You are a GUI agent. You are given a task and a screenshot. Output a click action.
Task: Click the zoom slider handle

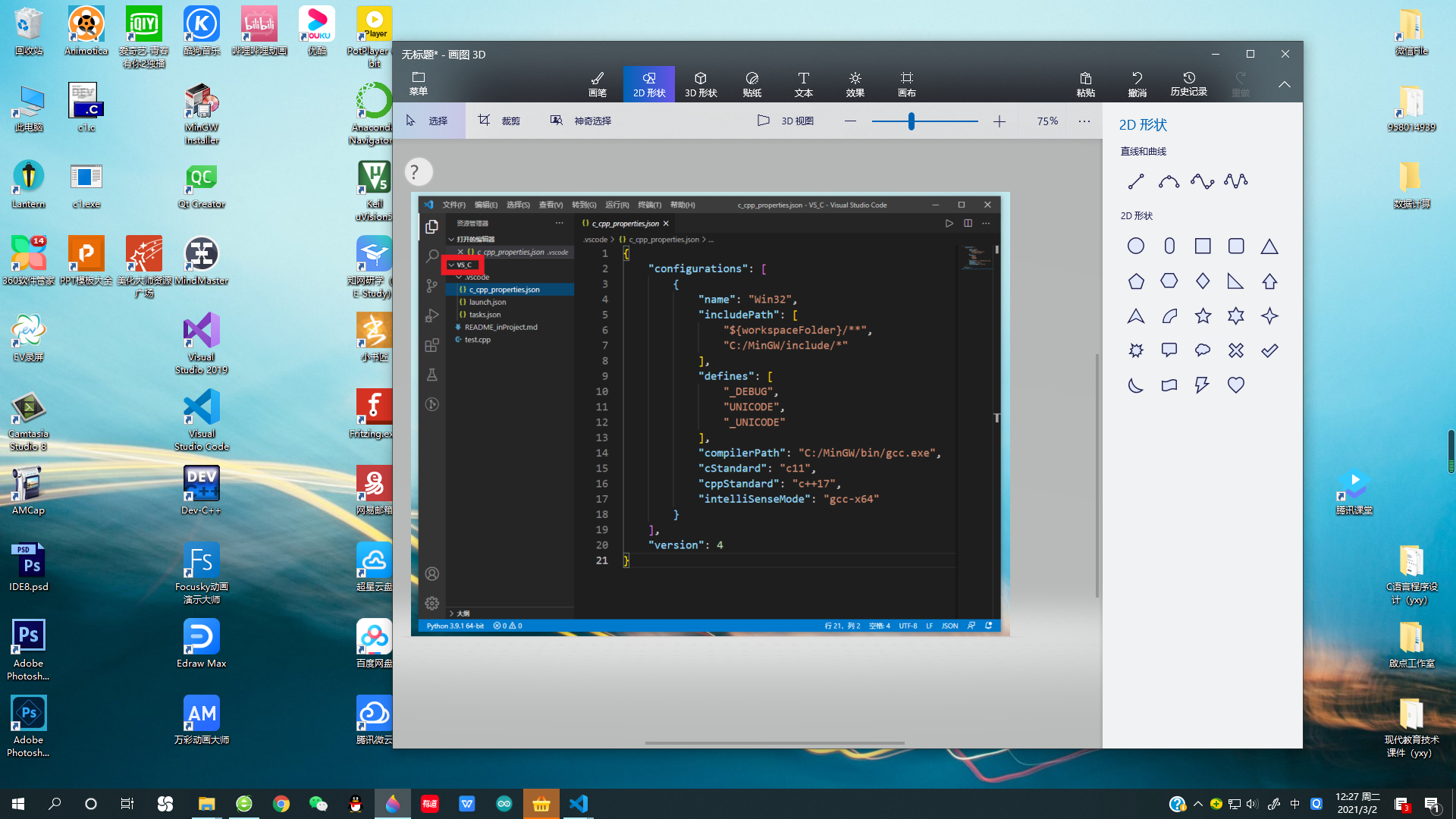[912, 121]
